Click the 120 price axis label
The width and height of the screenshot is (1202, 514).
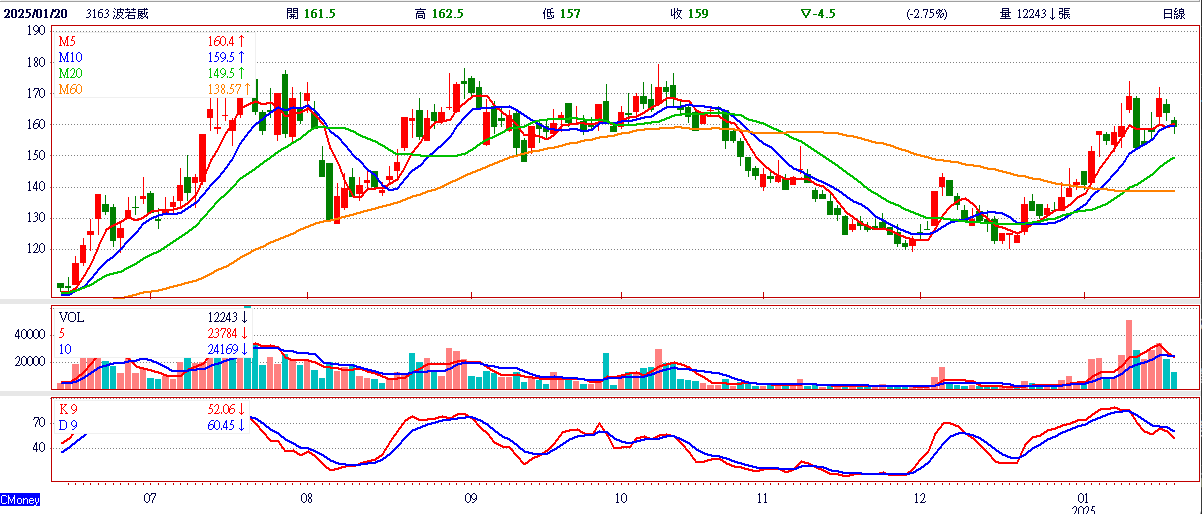tap(36, 248)
